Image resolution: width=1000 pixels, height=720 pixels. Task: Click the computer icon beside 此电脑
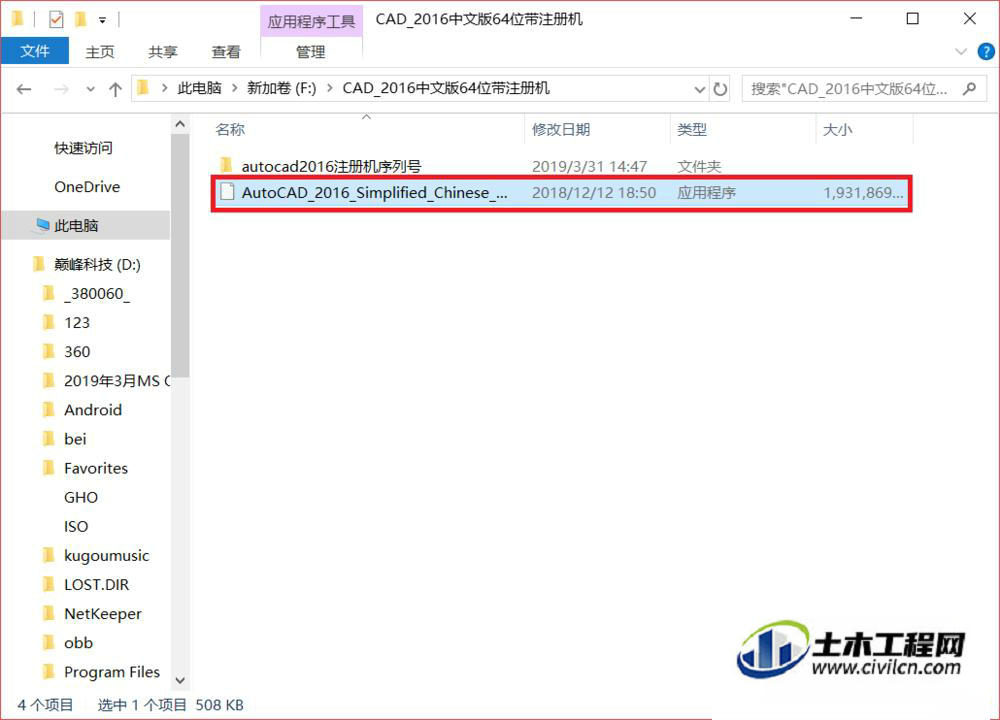[43, 224]
